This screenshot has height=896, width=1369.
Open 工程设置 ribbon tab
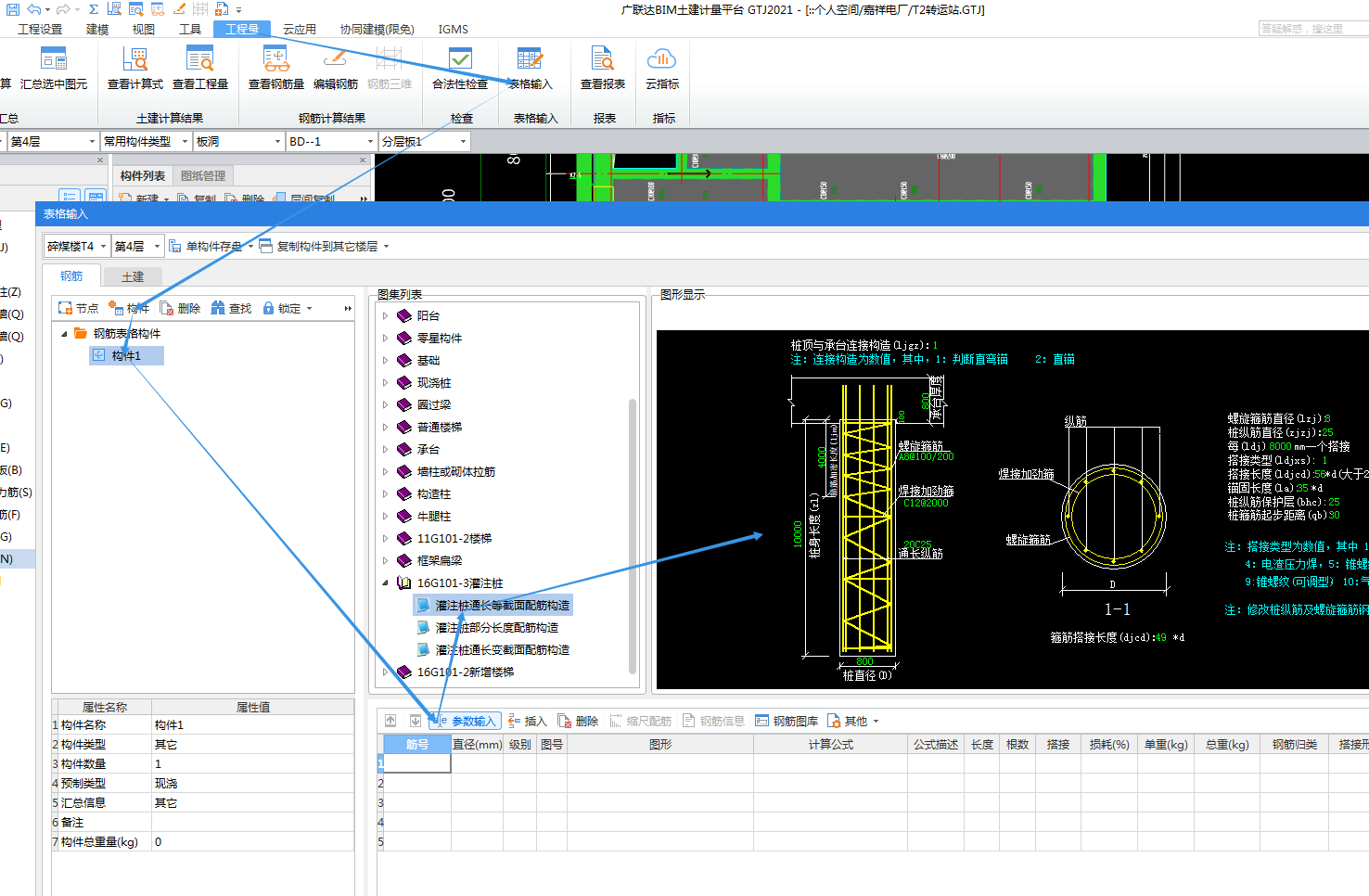click(x=40, y=29)
